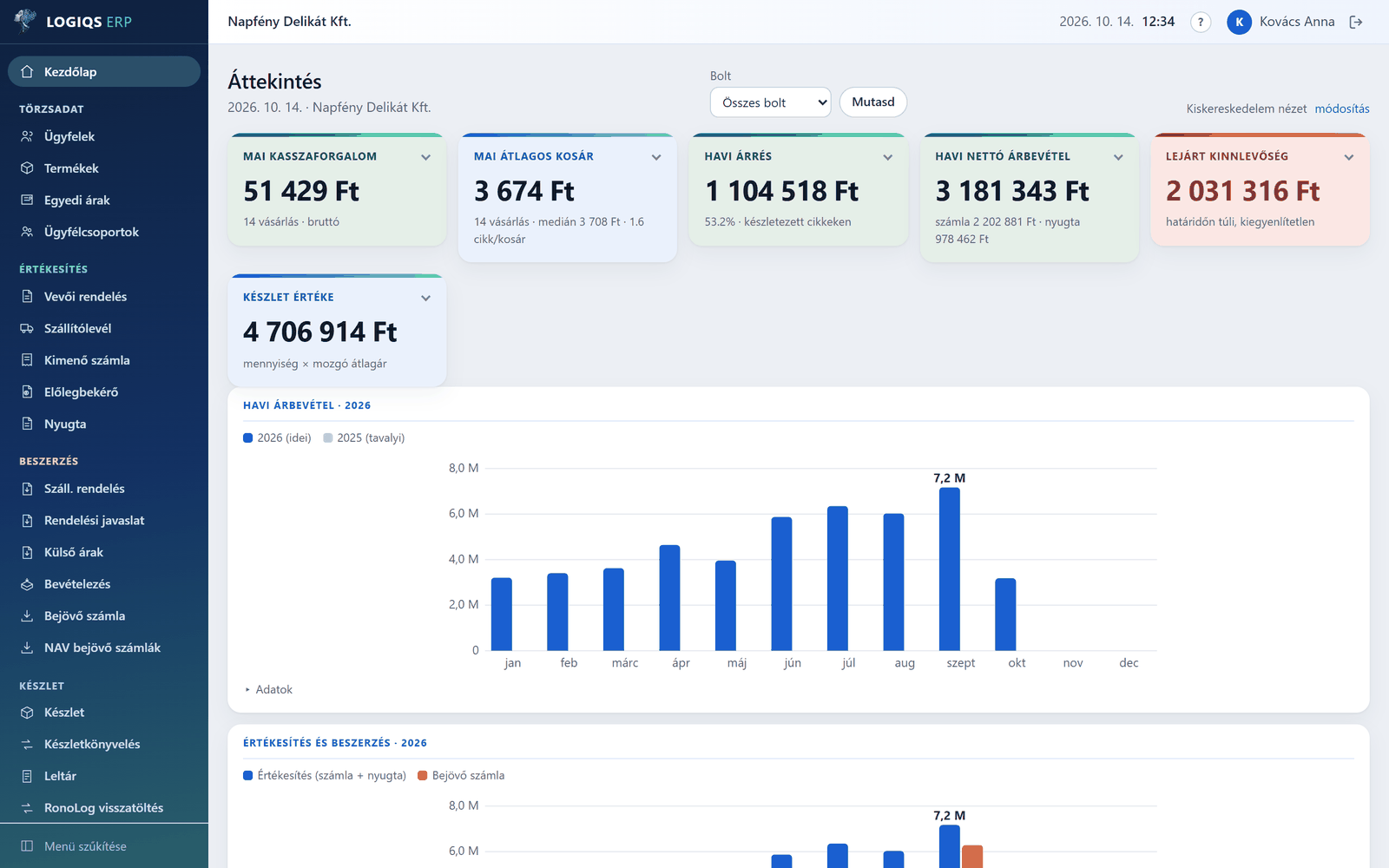
Task: Open Egyedi árak menu item
Action: coord(104,201)
